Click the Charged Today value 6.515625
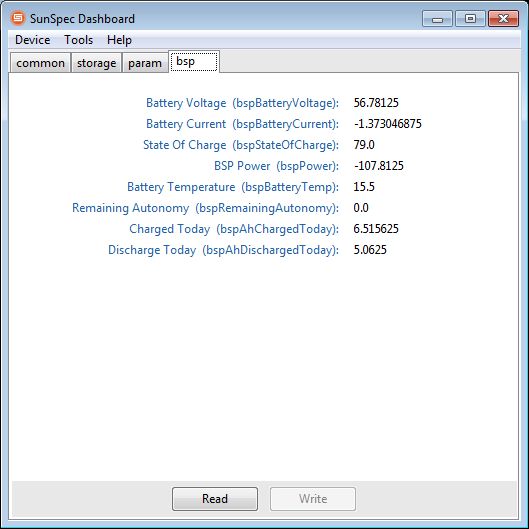The height and width of the screenshot is (529, 529). [376, 229]
